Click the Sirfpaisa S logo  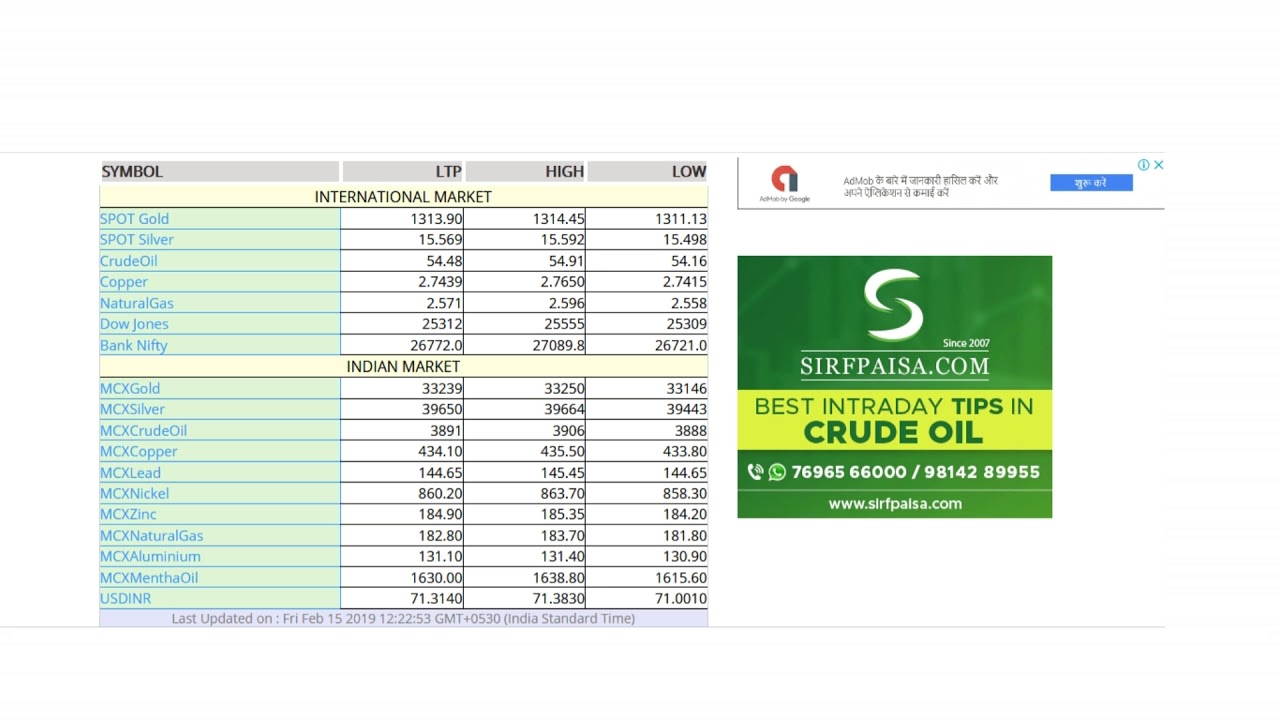click(894, 305)
